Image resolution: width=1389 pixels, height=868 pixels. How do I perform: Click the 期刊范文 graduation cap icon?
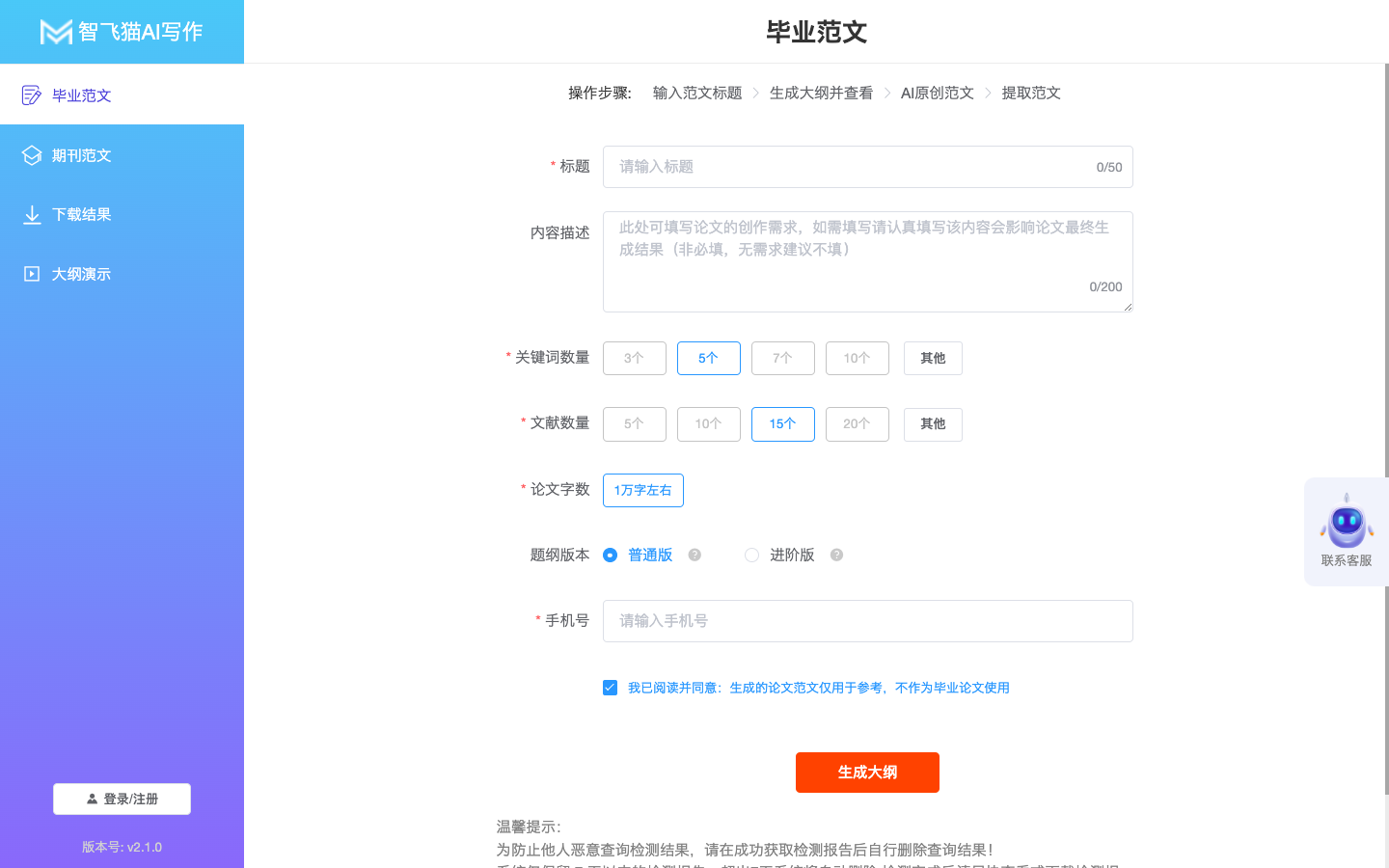point(32,155)
